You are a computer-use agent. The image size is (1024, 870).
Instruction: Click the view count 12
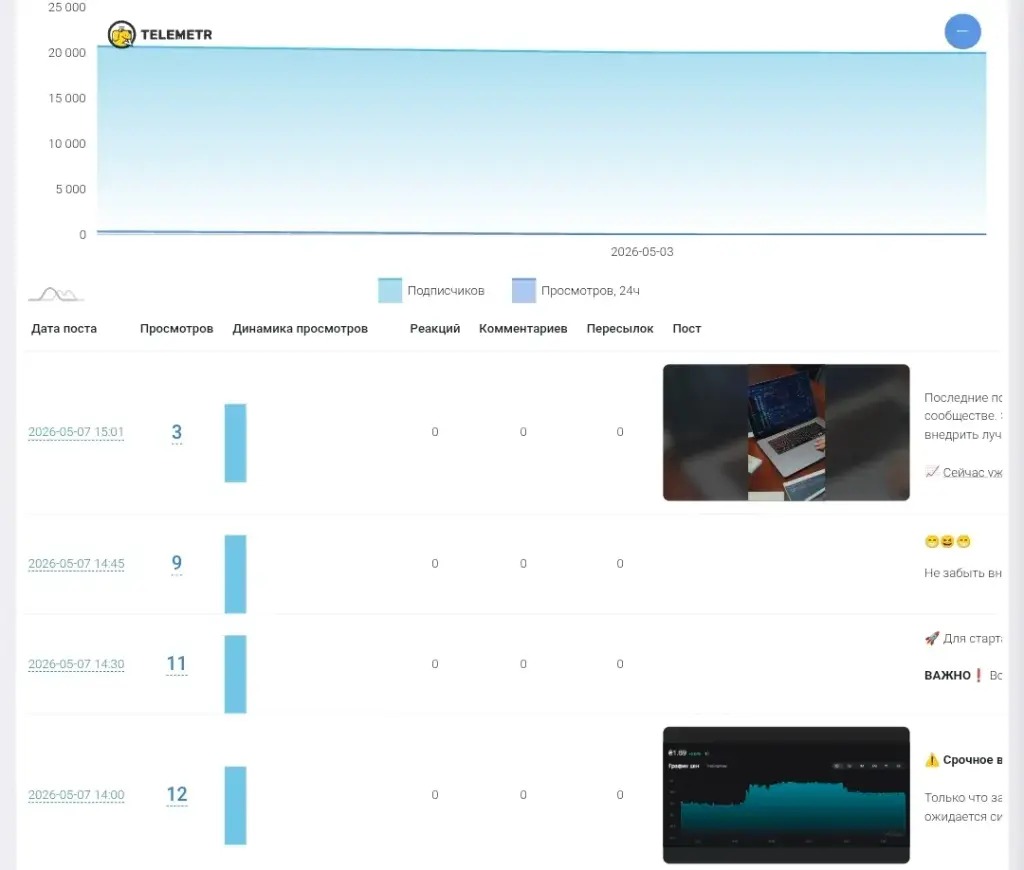(177, 794)
